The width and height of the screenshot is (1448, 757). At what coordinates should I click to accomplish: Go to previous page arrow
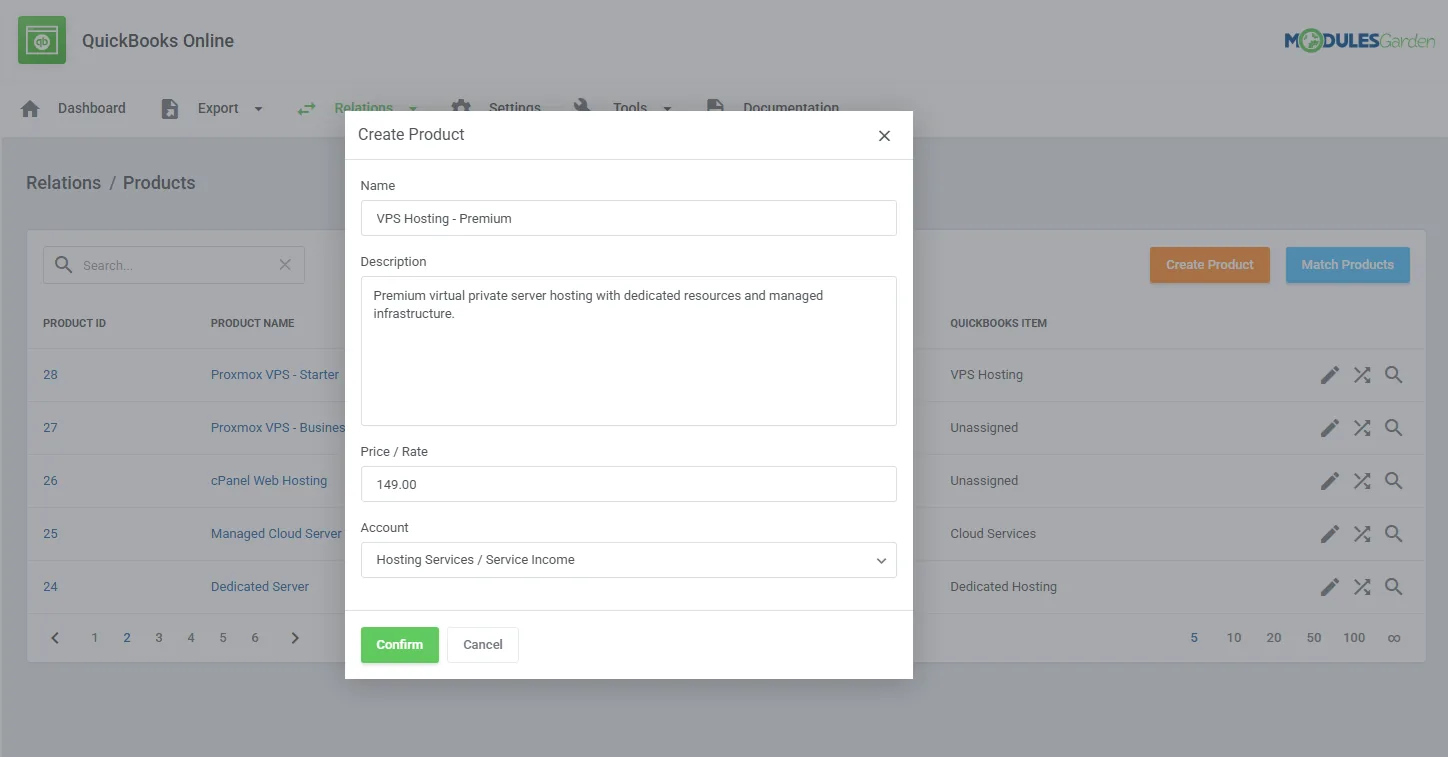tap(55, 638)
